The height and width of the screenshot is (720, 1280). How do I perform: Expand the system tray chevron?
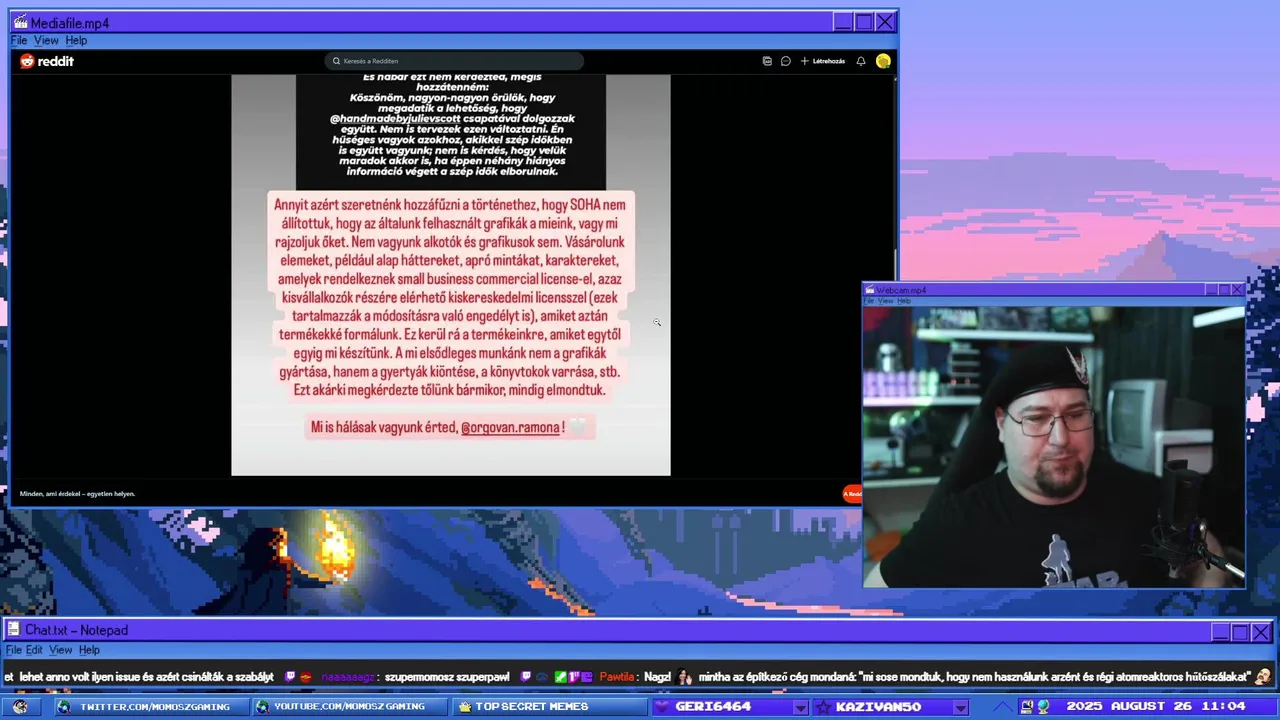[x=1004, y=707]
